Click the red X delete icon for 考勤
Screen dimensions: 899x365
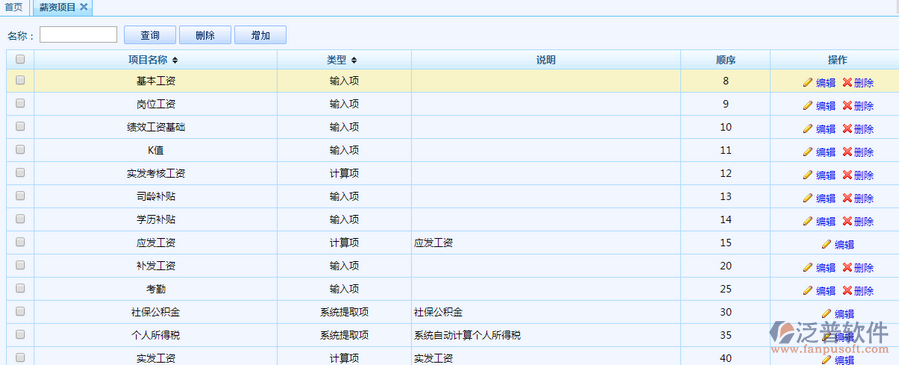(847, 291)
